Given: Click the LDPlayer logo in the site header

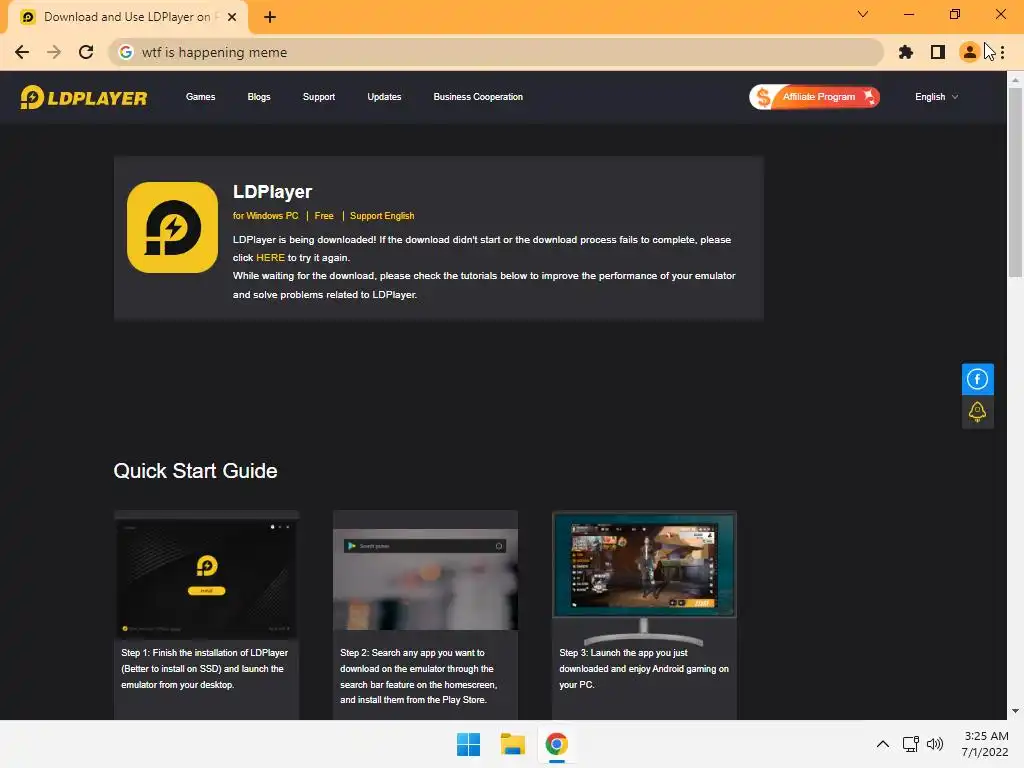Looking at the screenshot, I should tap(84, 97).
